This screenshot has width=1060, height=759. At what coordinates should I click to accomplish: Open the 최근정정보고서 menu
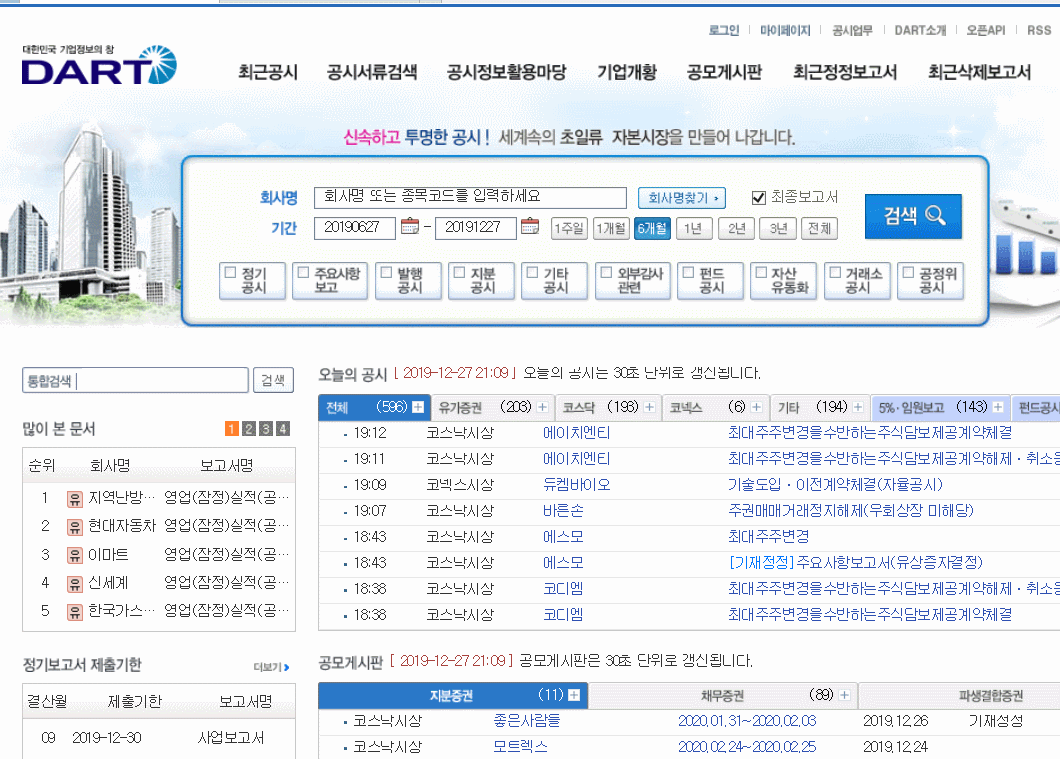click(845, 72)
